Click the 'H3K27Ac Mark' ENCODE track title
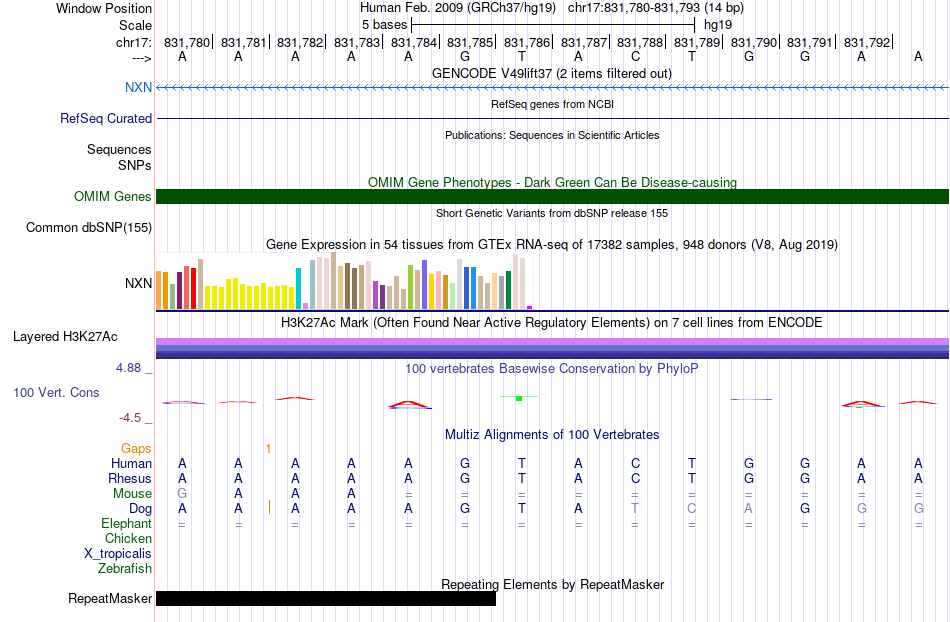 (552, 322)
